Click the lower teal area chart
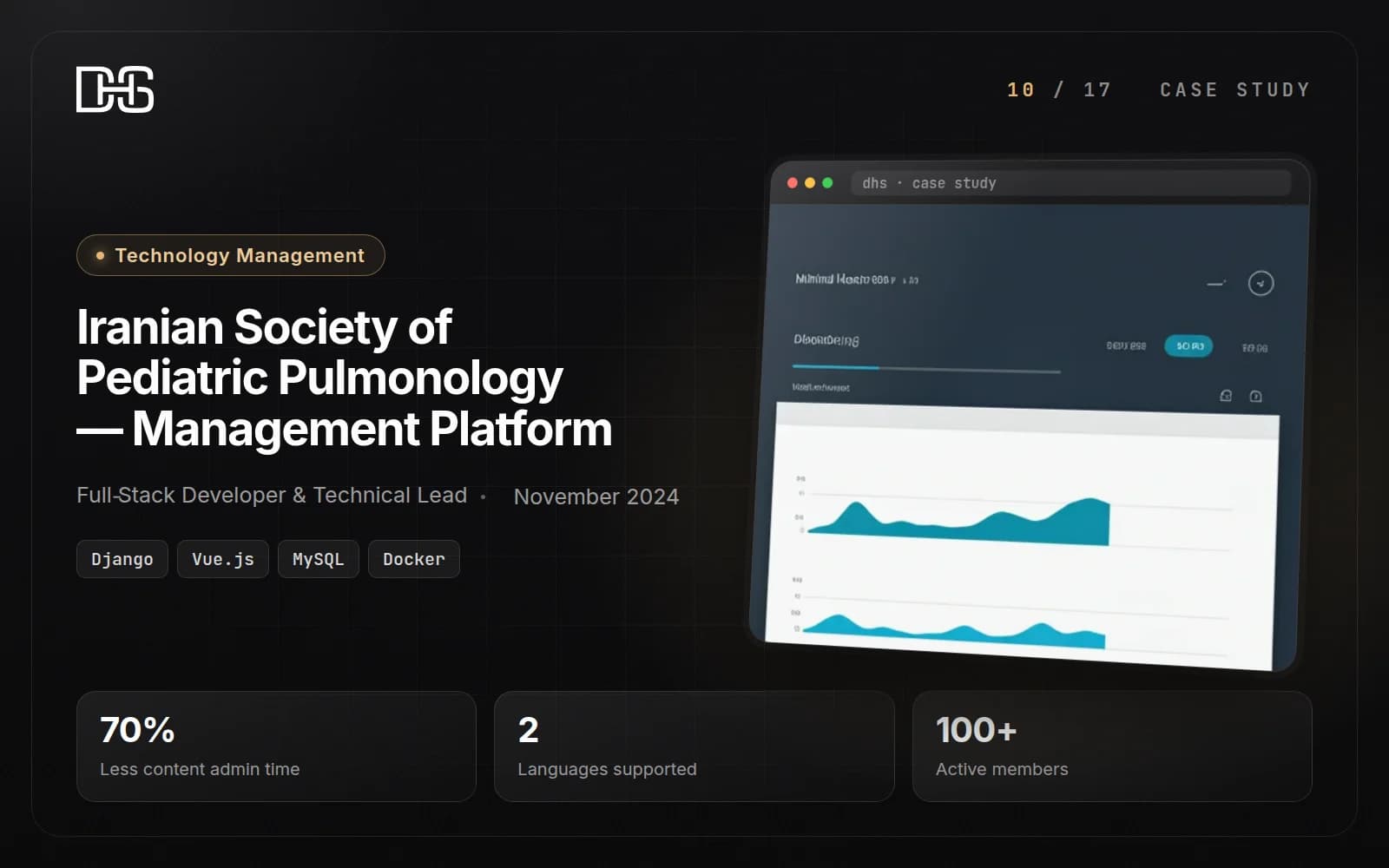 (953, 631)
